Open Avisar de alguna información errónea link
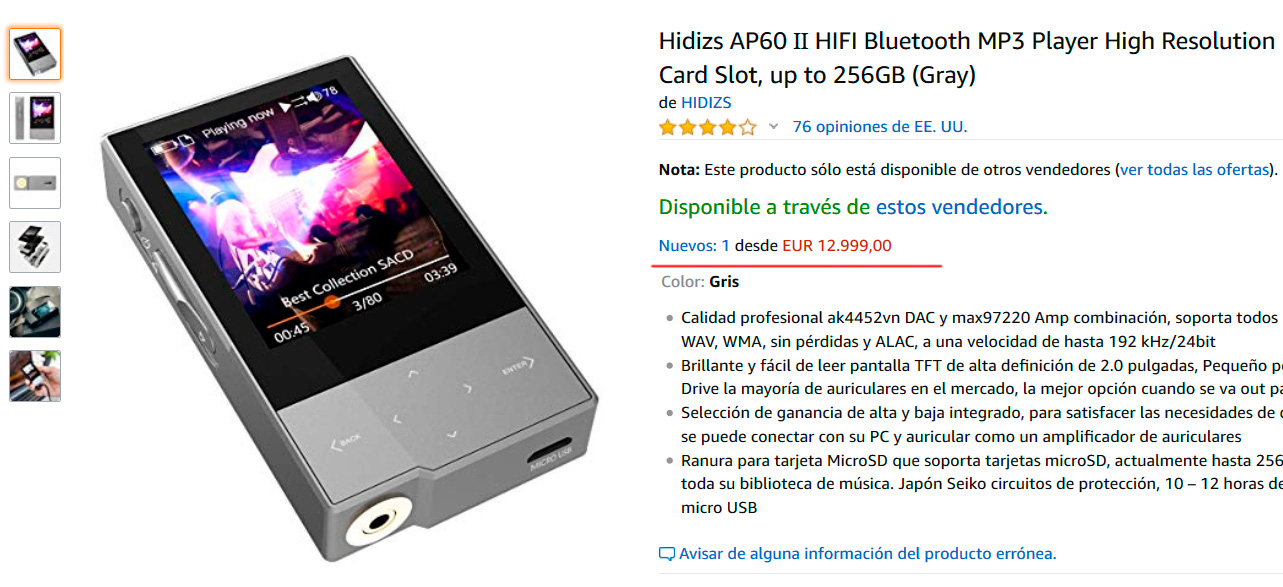 [867, 553]
